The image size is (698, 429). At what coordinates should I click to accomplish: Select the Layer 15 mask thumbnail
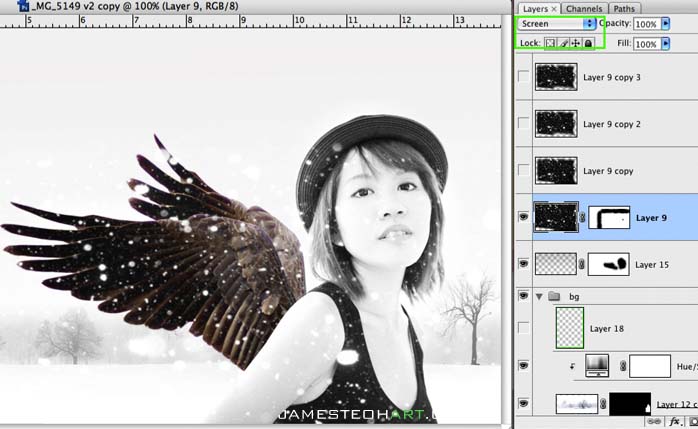click(x=609, y=264)
